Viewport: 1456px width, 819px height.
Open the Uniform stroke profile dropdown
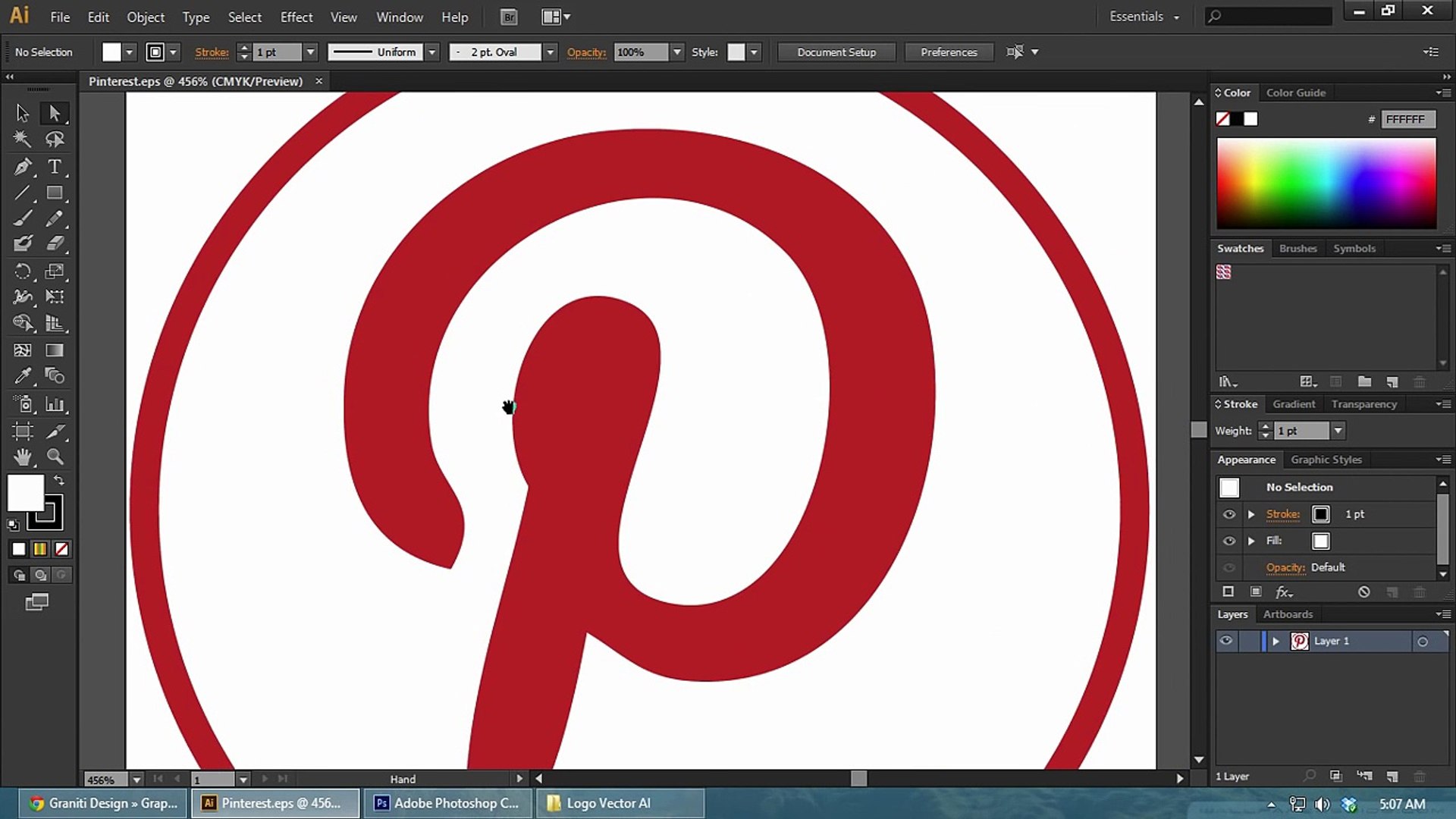tap(432, 52)
